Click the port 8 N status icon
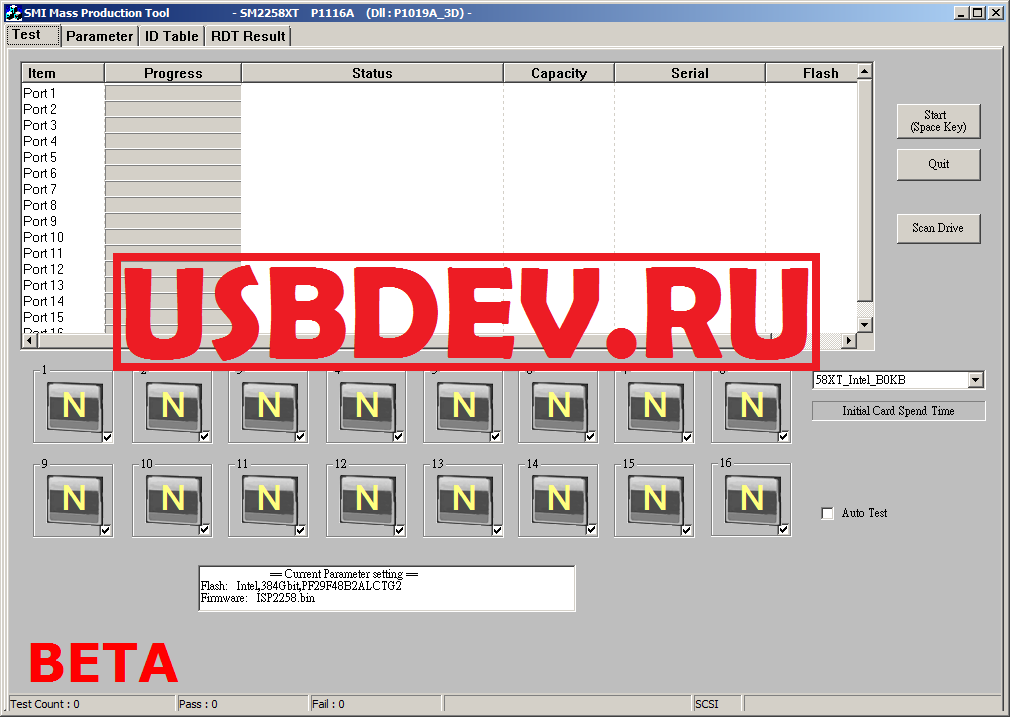Screen dimensions: 1010x717 pyautogui.click(x=752, y=406)
